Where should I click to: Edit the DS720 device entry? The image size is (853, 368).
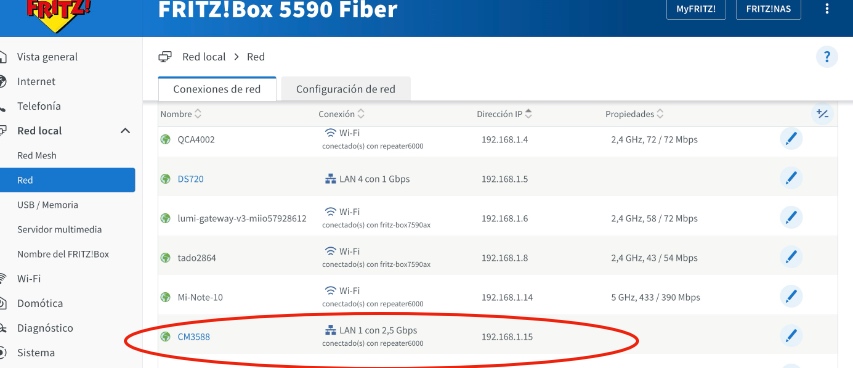(x=791, y=178)
